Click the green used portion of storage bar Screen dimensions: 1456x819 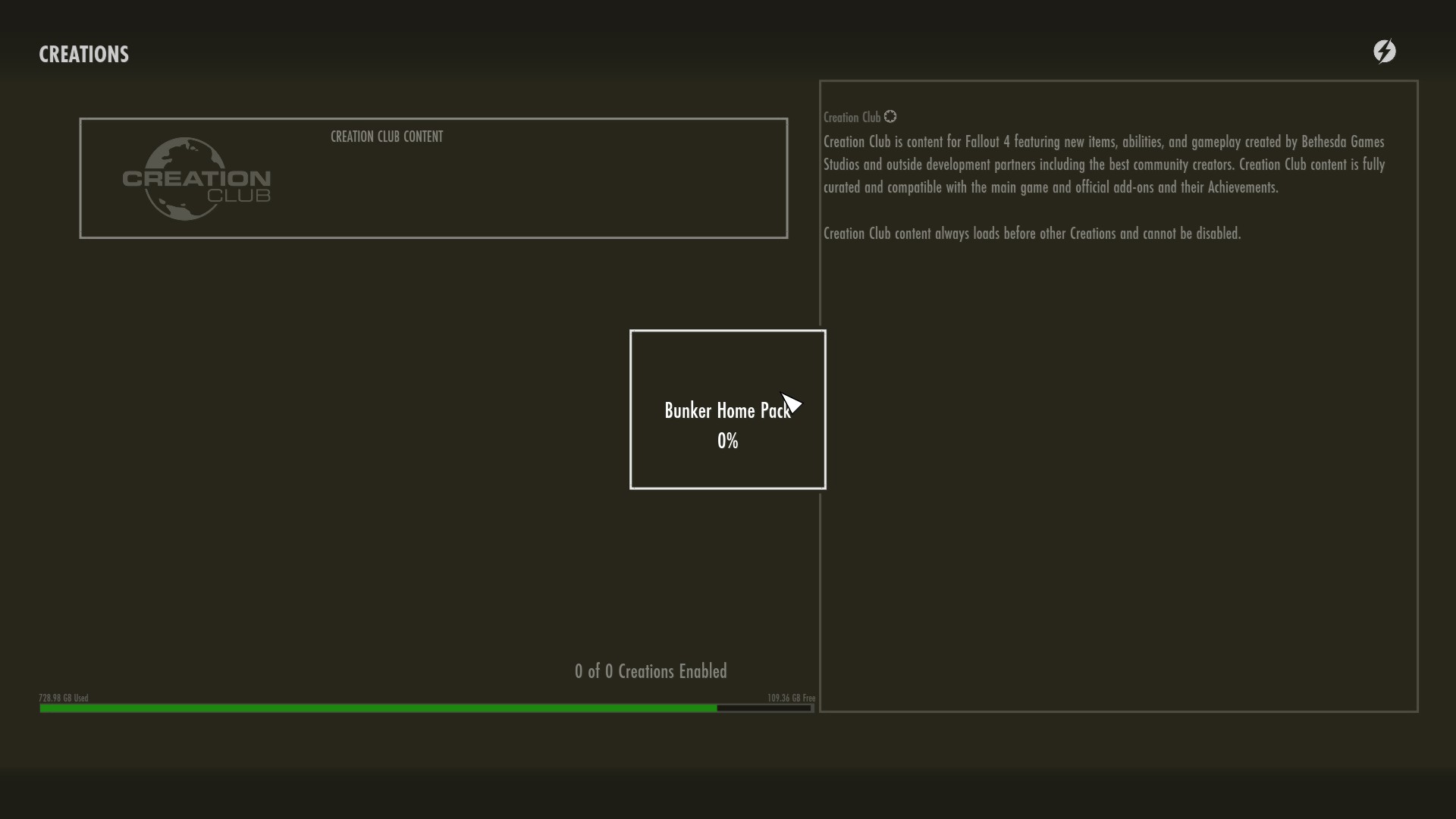tap(379, 708)
